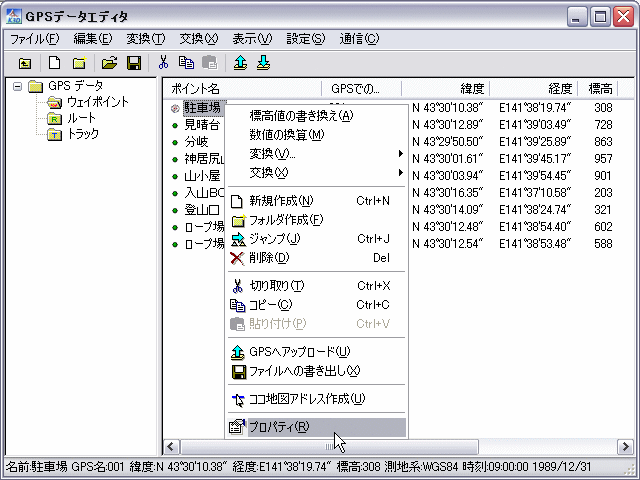
Task: Select ウェイポイント in the tree
Action: pyautogui.click(x=98, y=102)
